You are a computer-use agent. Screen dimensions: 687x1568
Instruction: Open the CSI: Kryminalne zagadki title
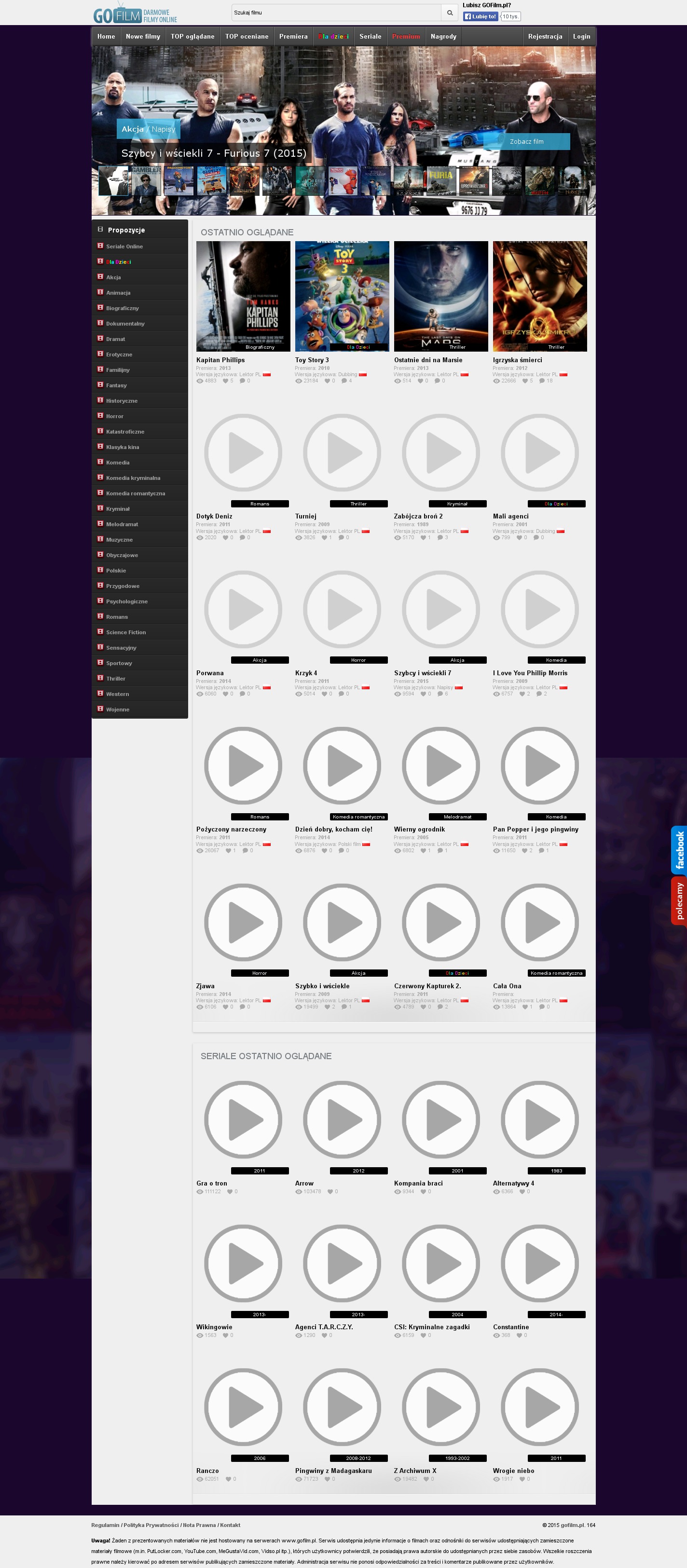[432, 1327]
